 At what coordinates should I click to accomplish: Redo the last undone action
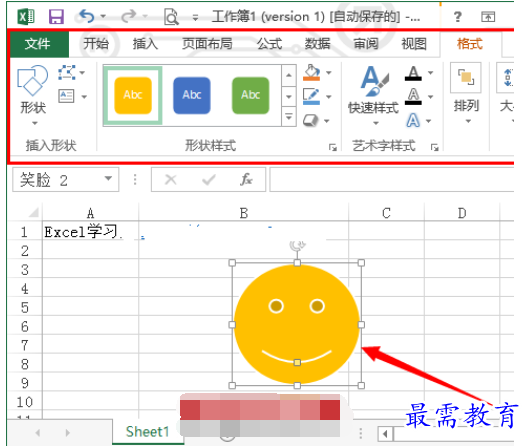(x=129, y=16)
